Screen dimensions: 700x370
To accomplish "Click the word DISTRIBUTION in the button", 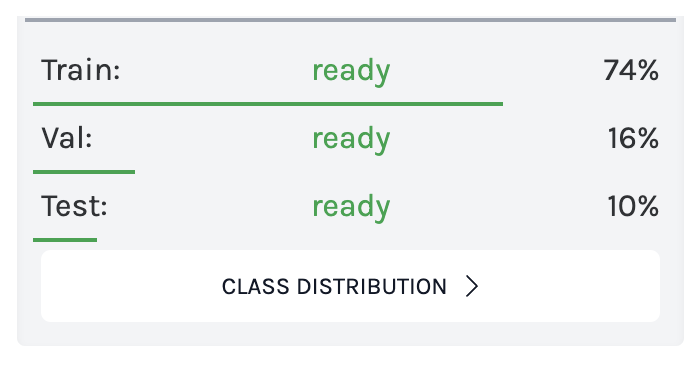I will click(371, 287).
